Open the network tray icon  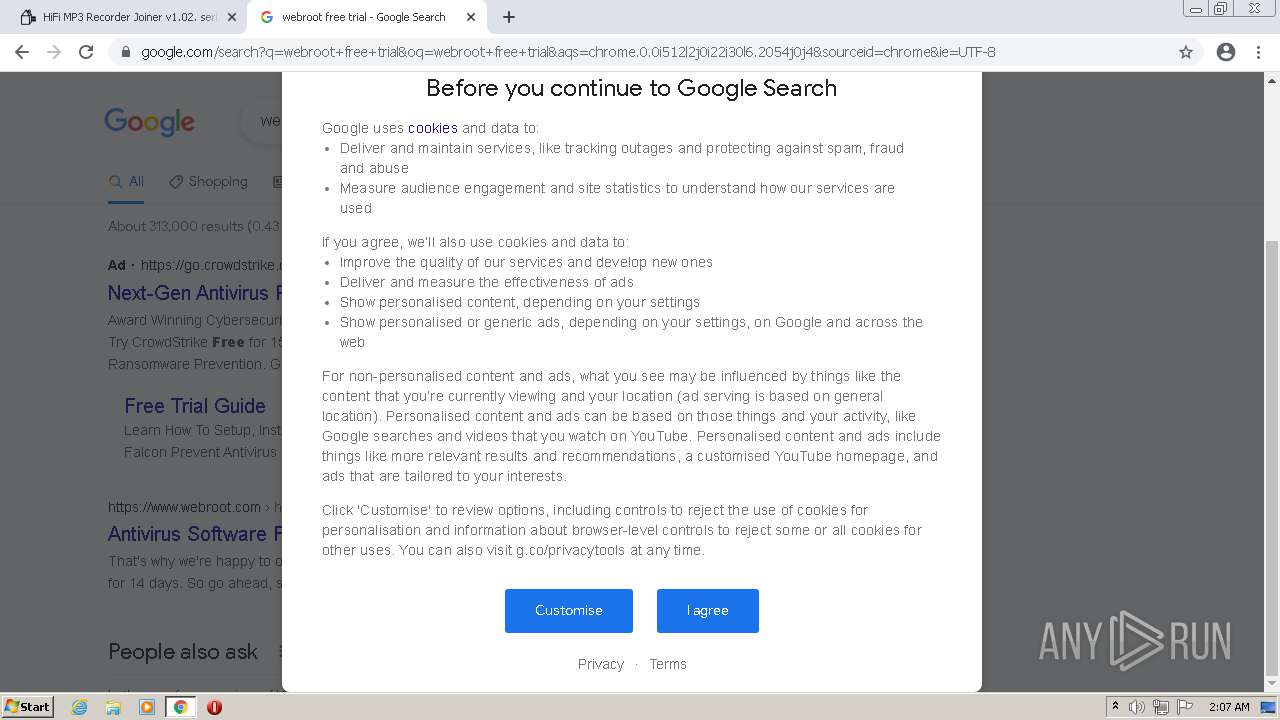pos(1161,707)
